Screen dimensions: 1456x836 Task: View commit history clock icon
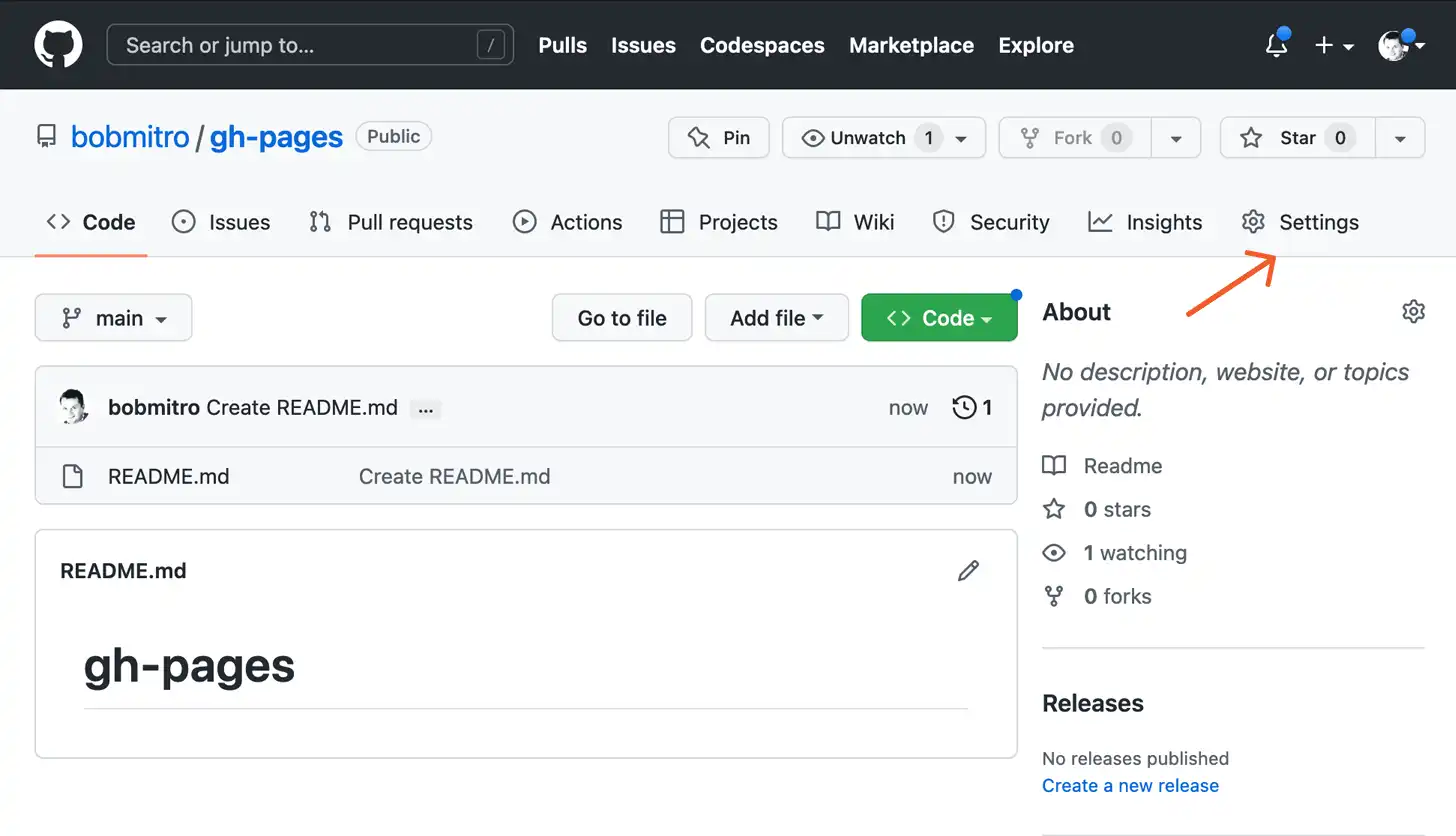[964, 407]
